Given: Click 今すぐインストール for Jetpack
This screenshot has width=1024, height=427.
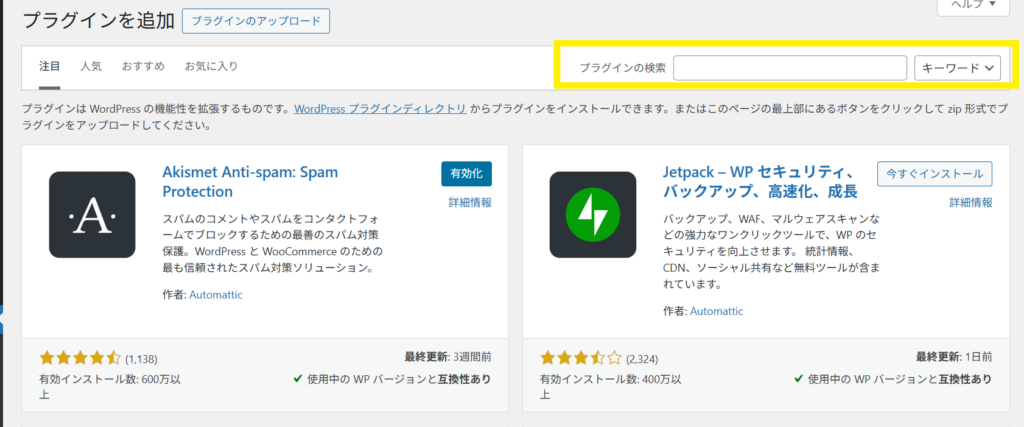Looking at the screenshot, I should 935,174.
